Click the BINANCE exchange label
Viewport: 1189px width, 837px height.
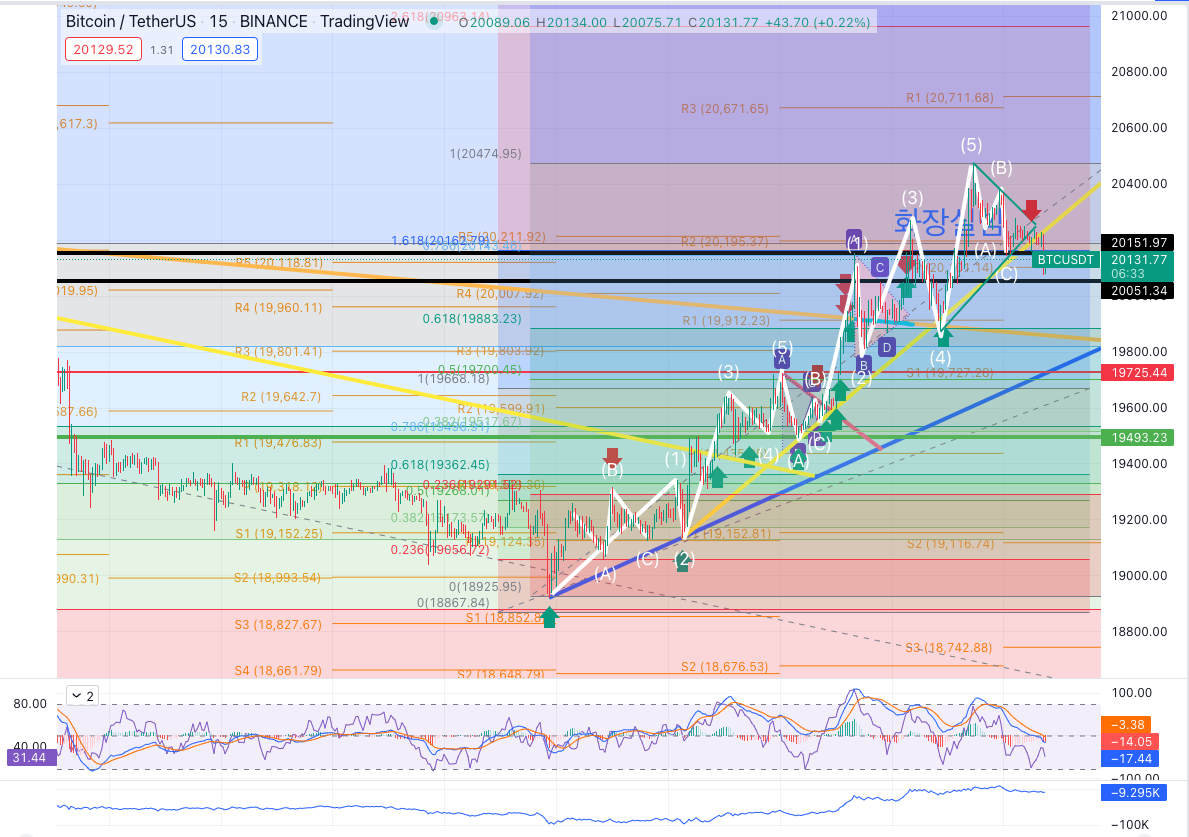(x=274, y=21)
